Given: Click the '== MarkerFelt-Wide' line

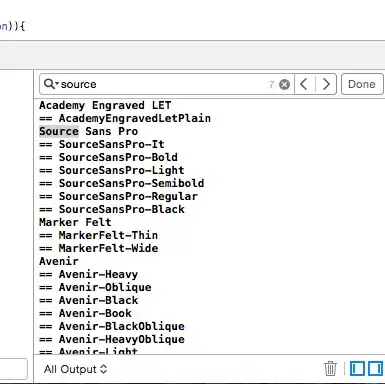Looking at the screenshot, I should click(x=98, y=248).
